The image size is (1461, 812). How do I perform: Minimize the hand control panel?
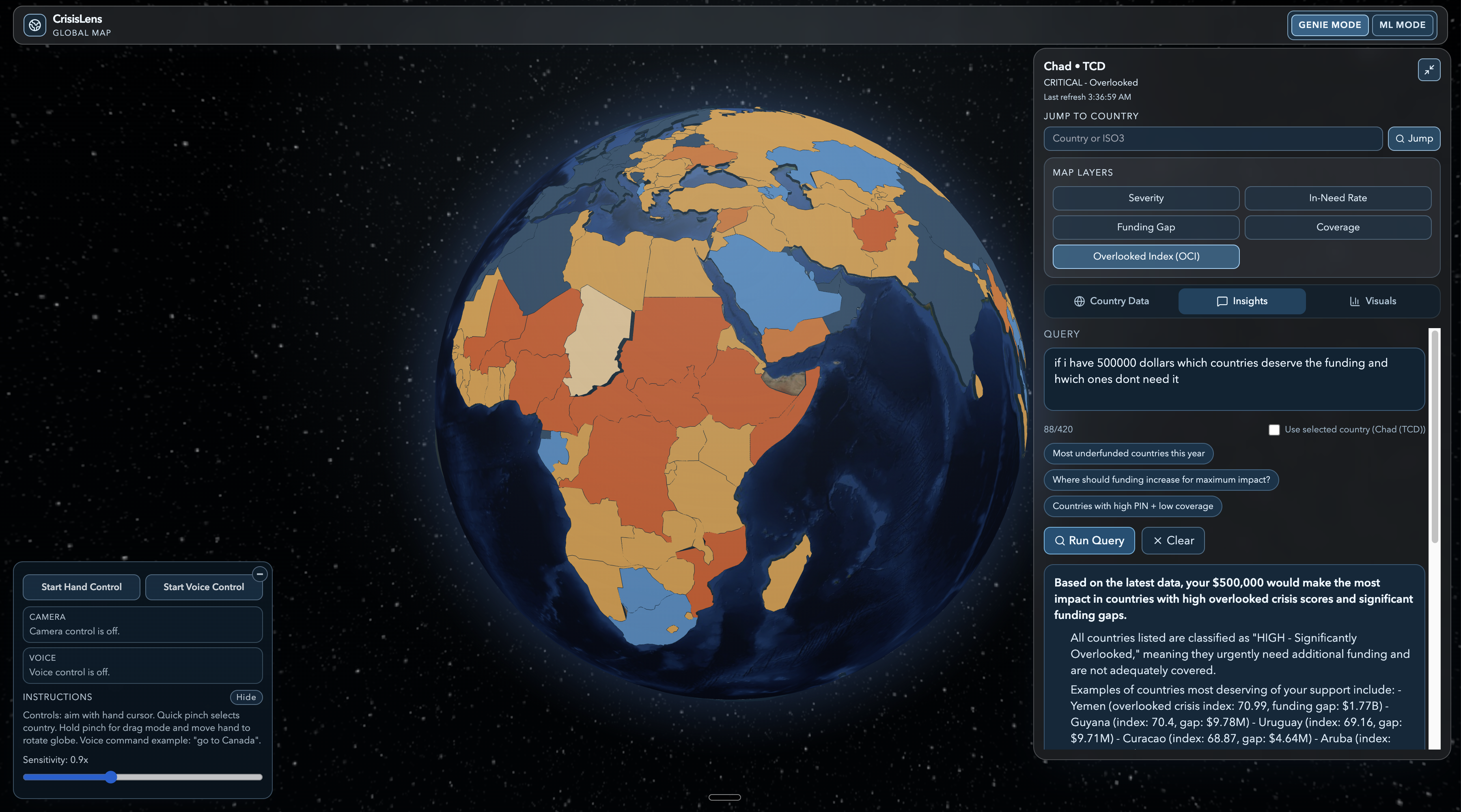click(260, 574)
